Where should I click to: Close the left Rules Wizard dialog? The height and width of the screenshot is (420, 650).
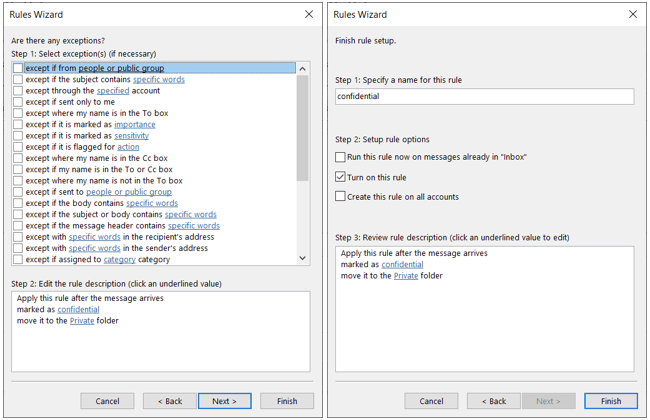click(309, 14)
